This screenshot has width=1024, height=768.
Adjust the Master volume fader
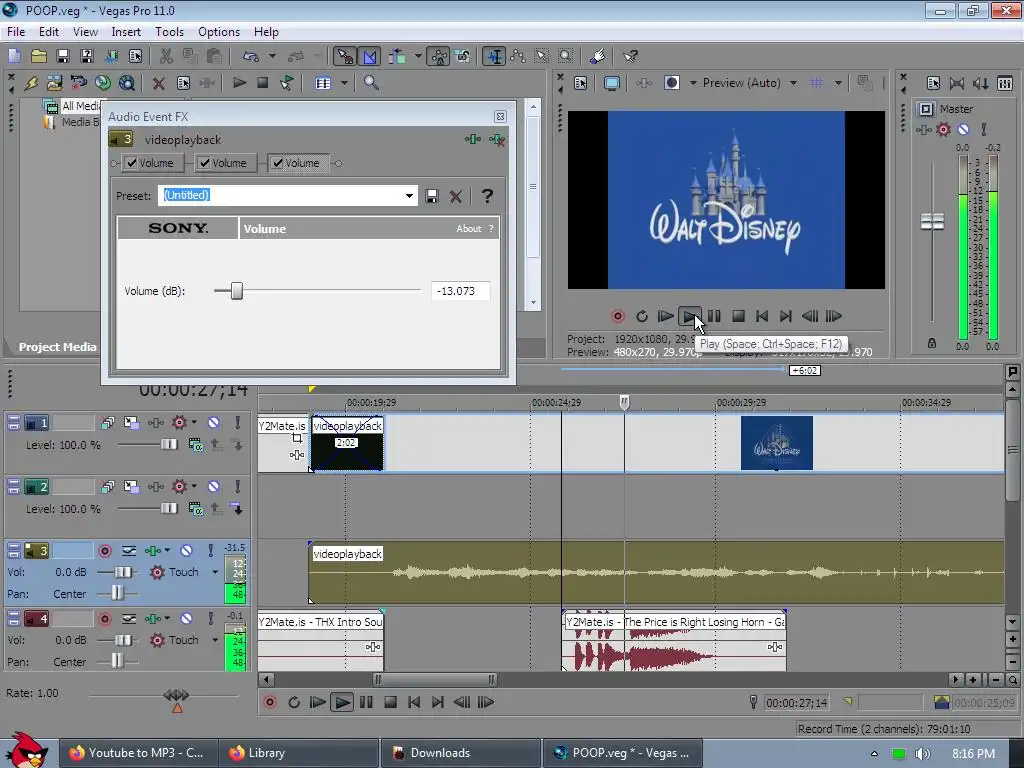tap(932, 221)
